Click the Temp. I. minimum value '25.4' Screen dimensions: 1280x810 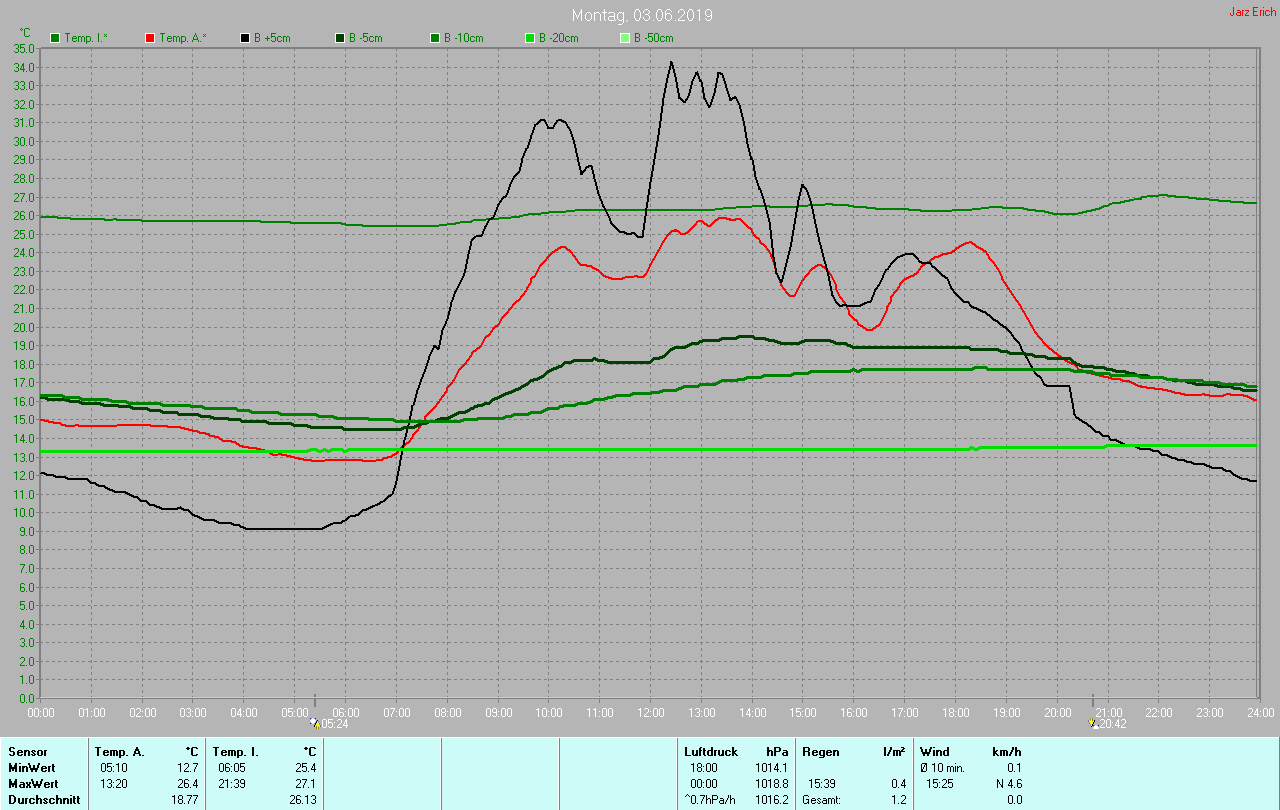coord(305,767)
